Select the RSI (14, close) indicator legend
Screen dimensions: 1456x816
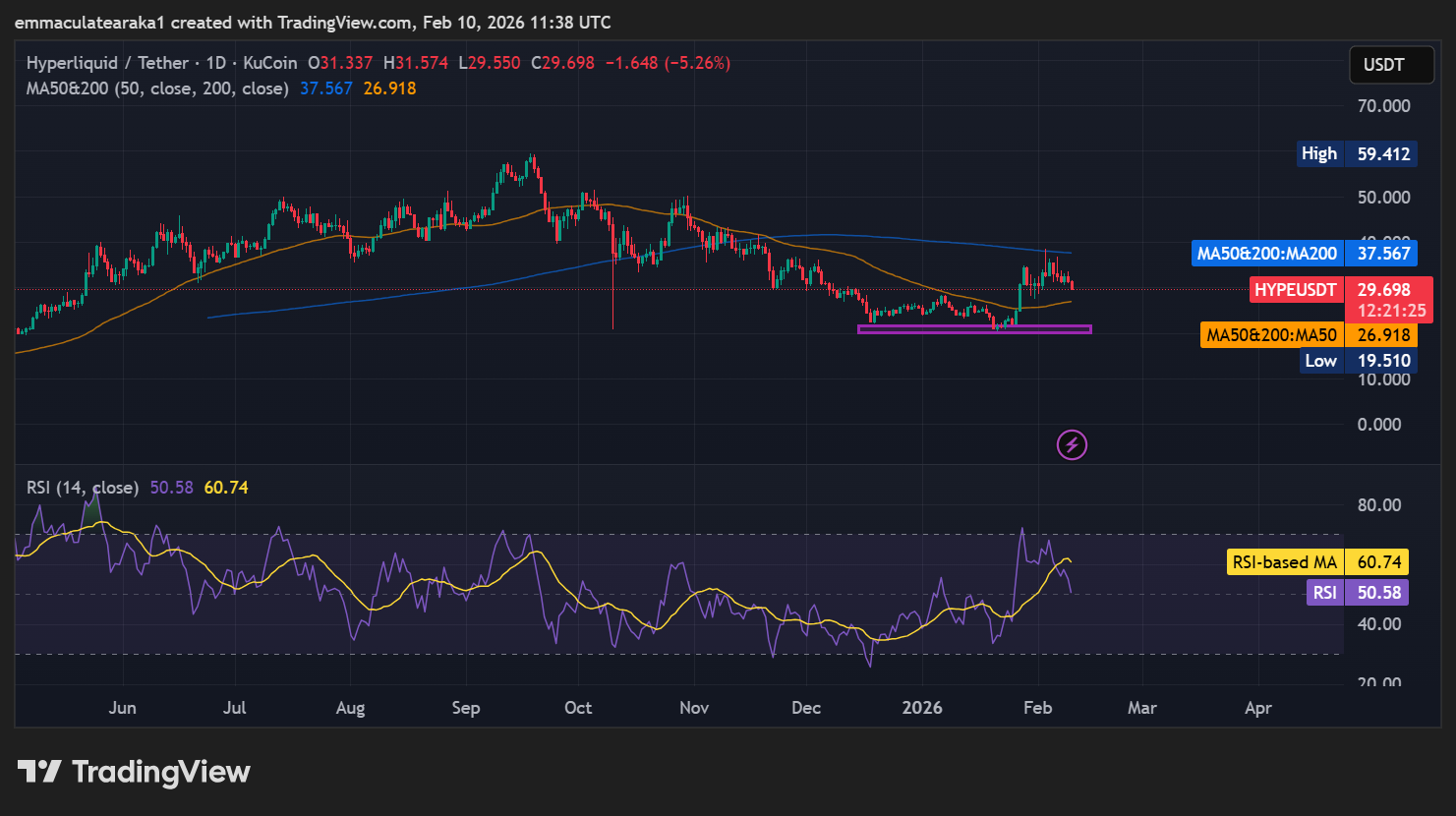point(83,488)
